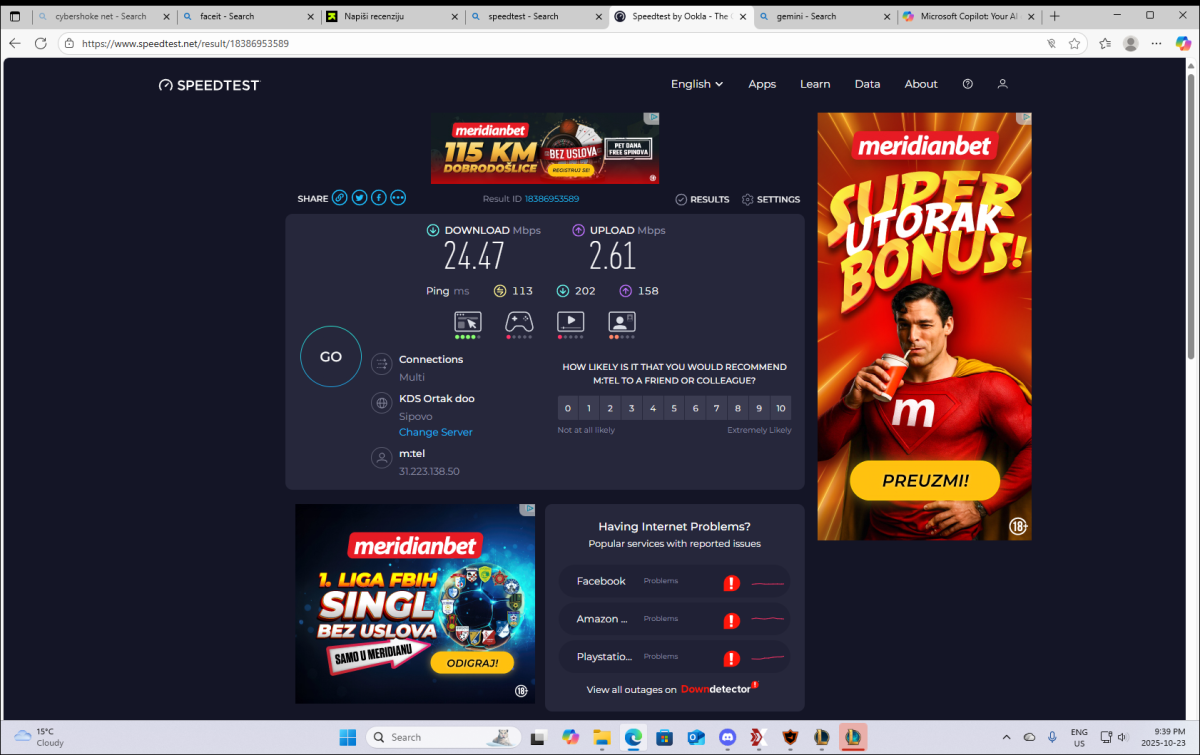
Task: Choose rating 5 on the likelihood scale
Action: click(674, 408)
